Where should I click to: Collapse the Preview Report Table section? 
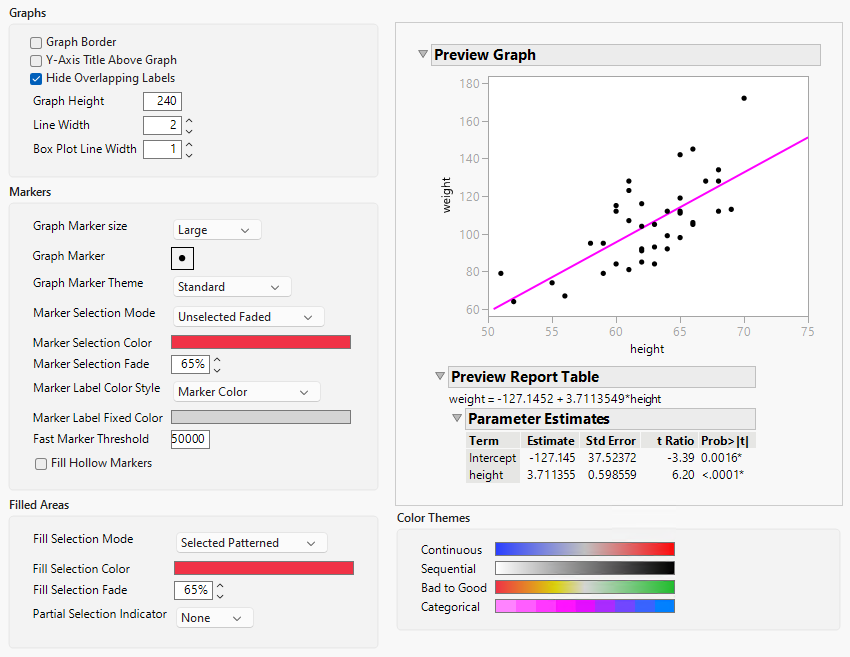(x=440, y=377)
